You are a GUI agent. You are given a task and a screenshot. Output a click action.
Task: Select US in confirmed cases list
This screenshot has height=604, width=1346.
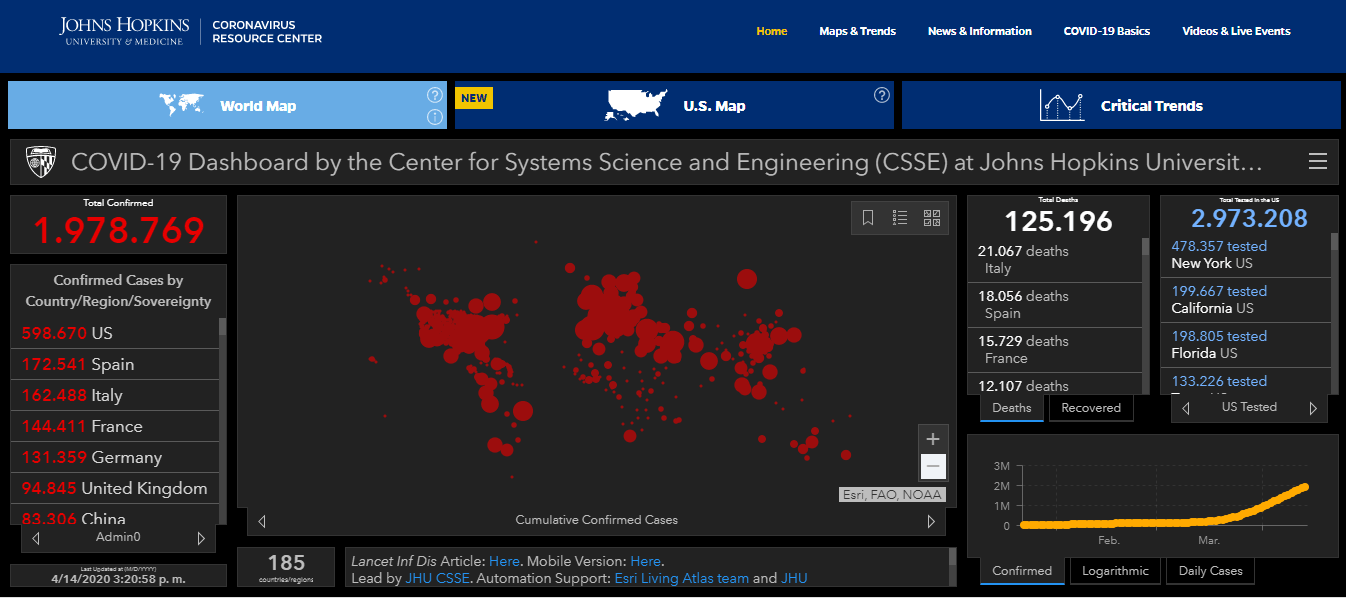(x=115, y=333)
